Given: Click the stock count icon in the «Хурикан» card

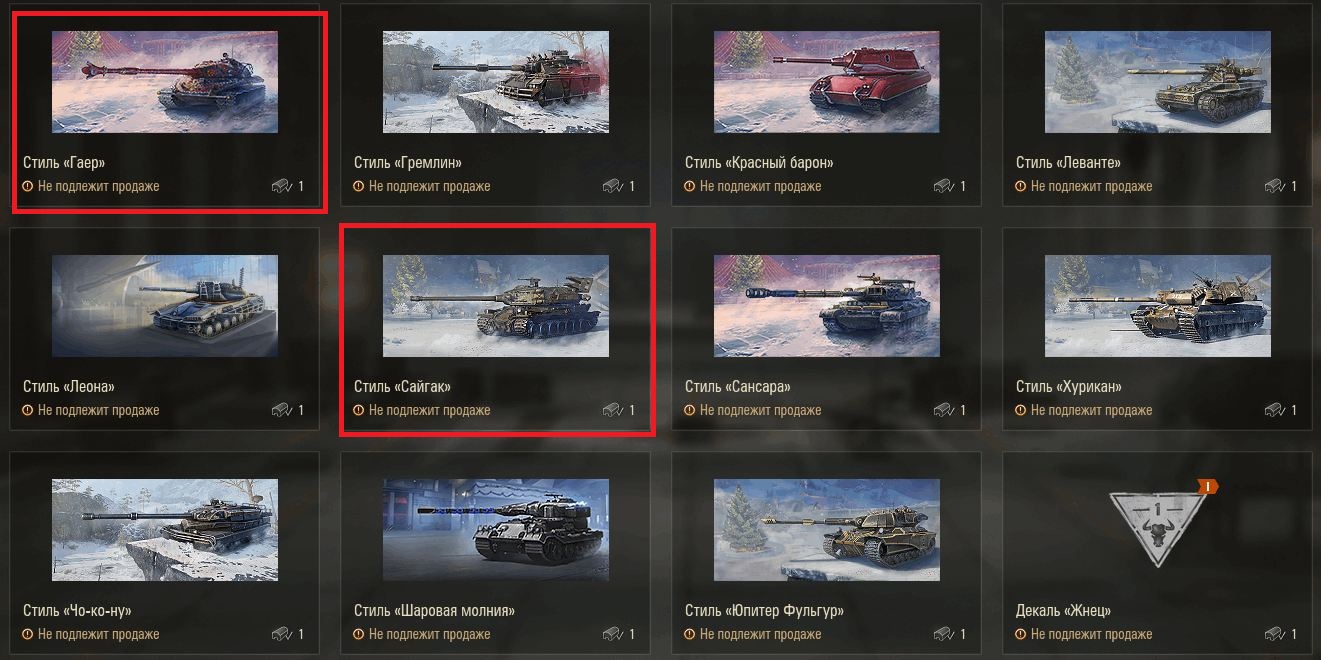Looking at the screenshot, I should tap(1273, 410).
